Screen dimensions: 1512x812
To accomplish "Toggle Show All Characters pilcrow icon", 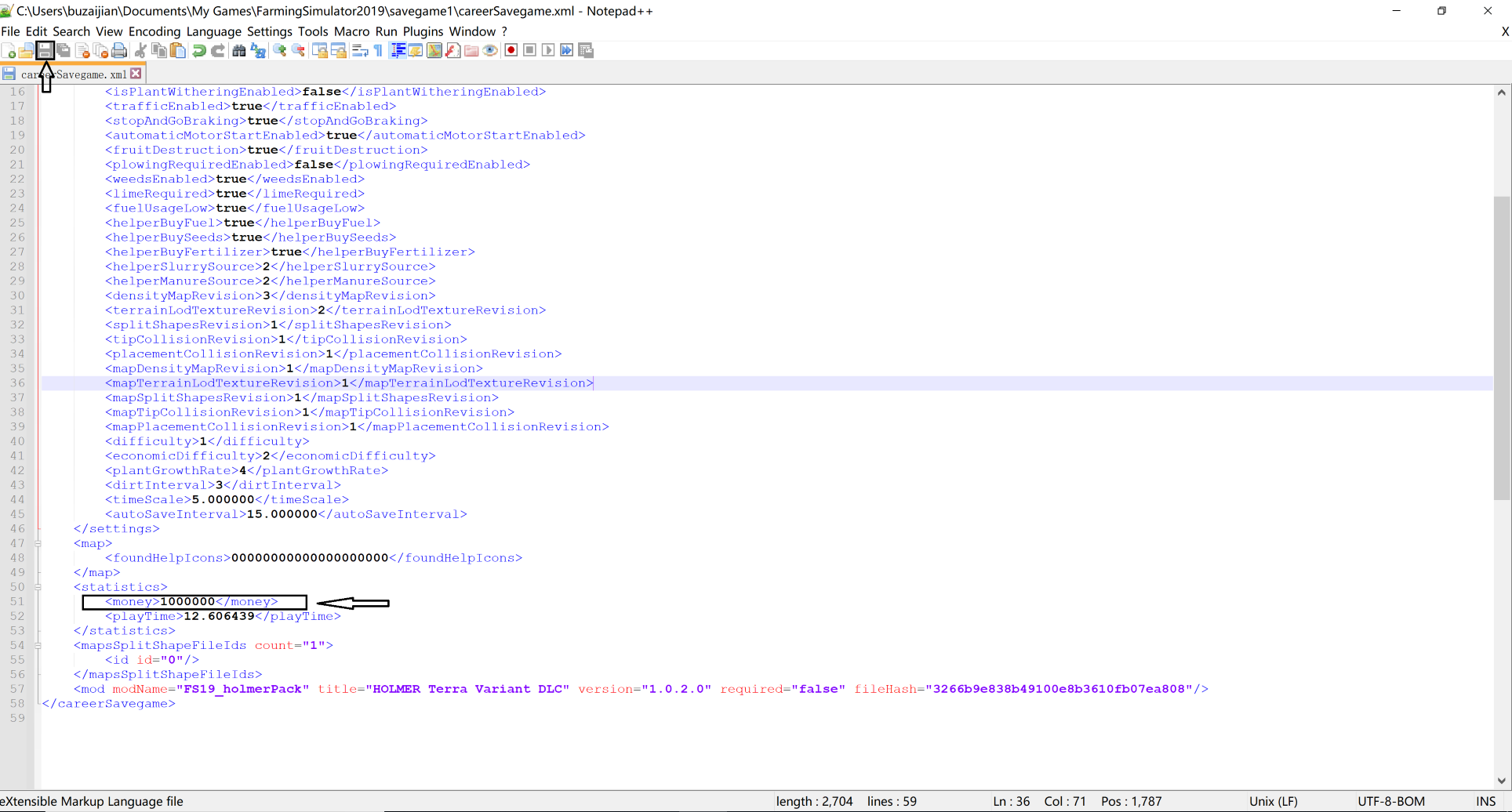I will click(x=378, y=50).
